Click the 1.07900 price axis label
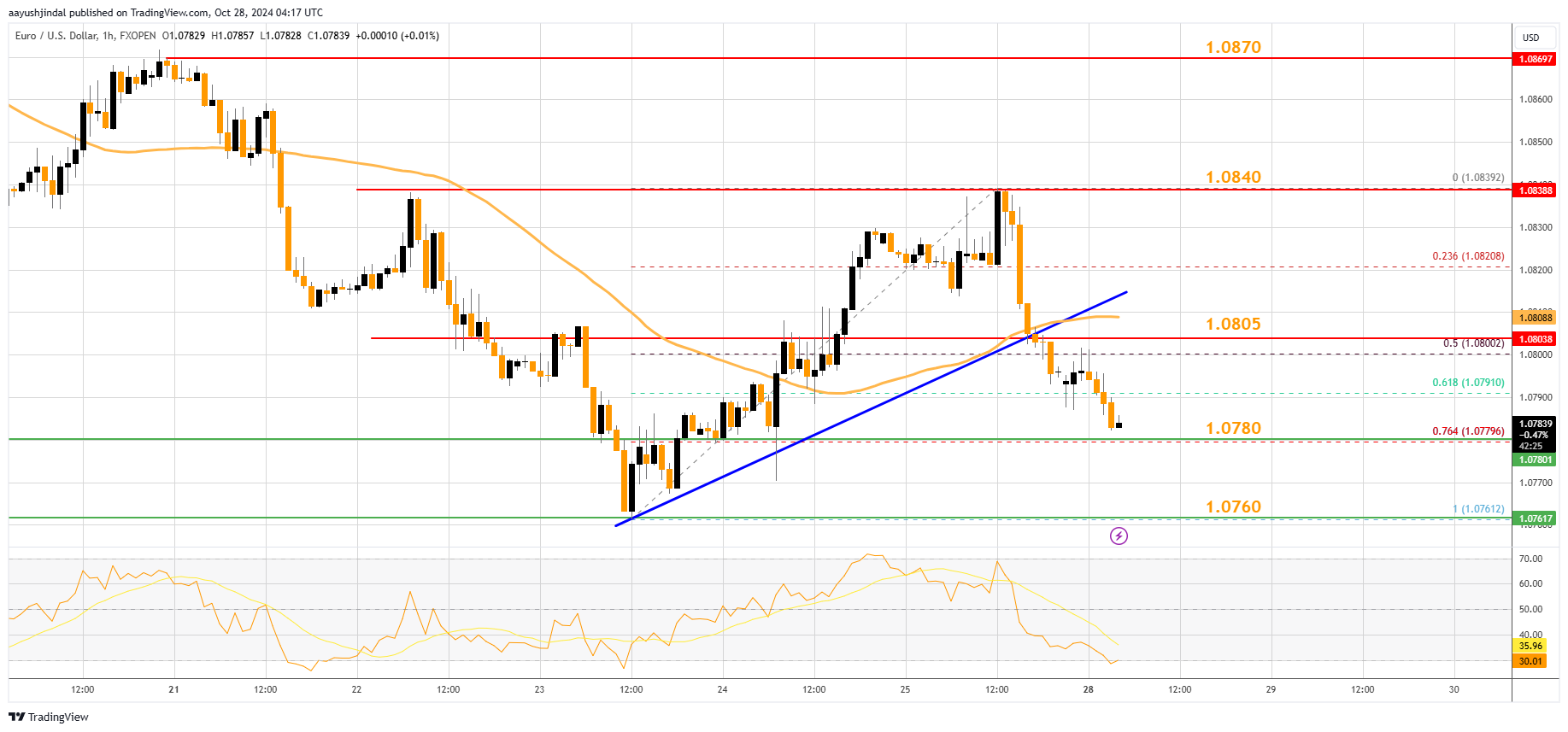1568x732 pixels. click(x=1536, y=397)
